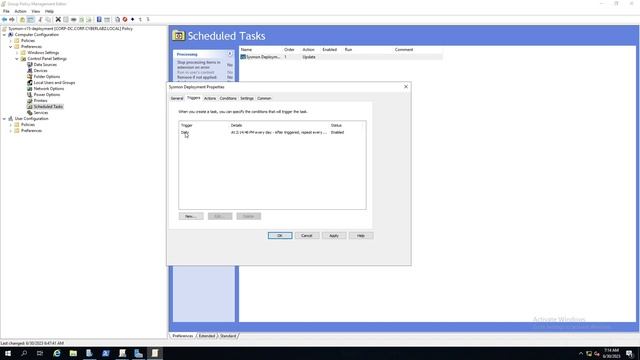Switch to the General tab
The width and height of the screenshot is (640, 360).
coord(177,98)
